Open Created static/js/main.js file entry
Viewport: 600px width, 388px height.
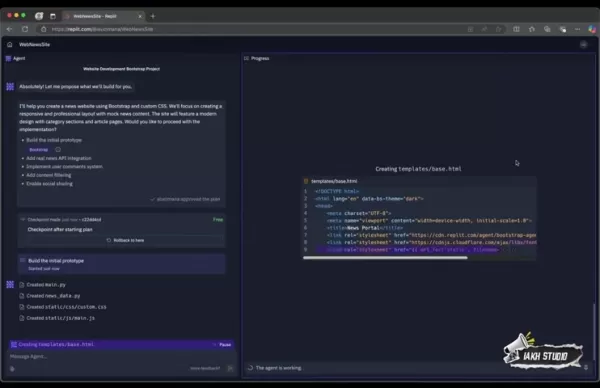[57, 318]
